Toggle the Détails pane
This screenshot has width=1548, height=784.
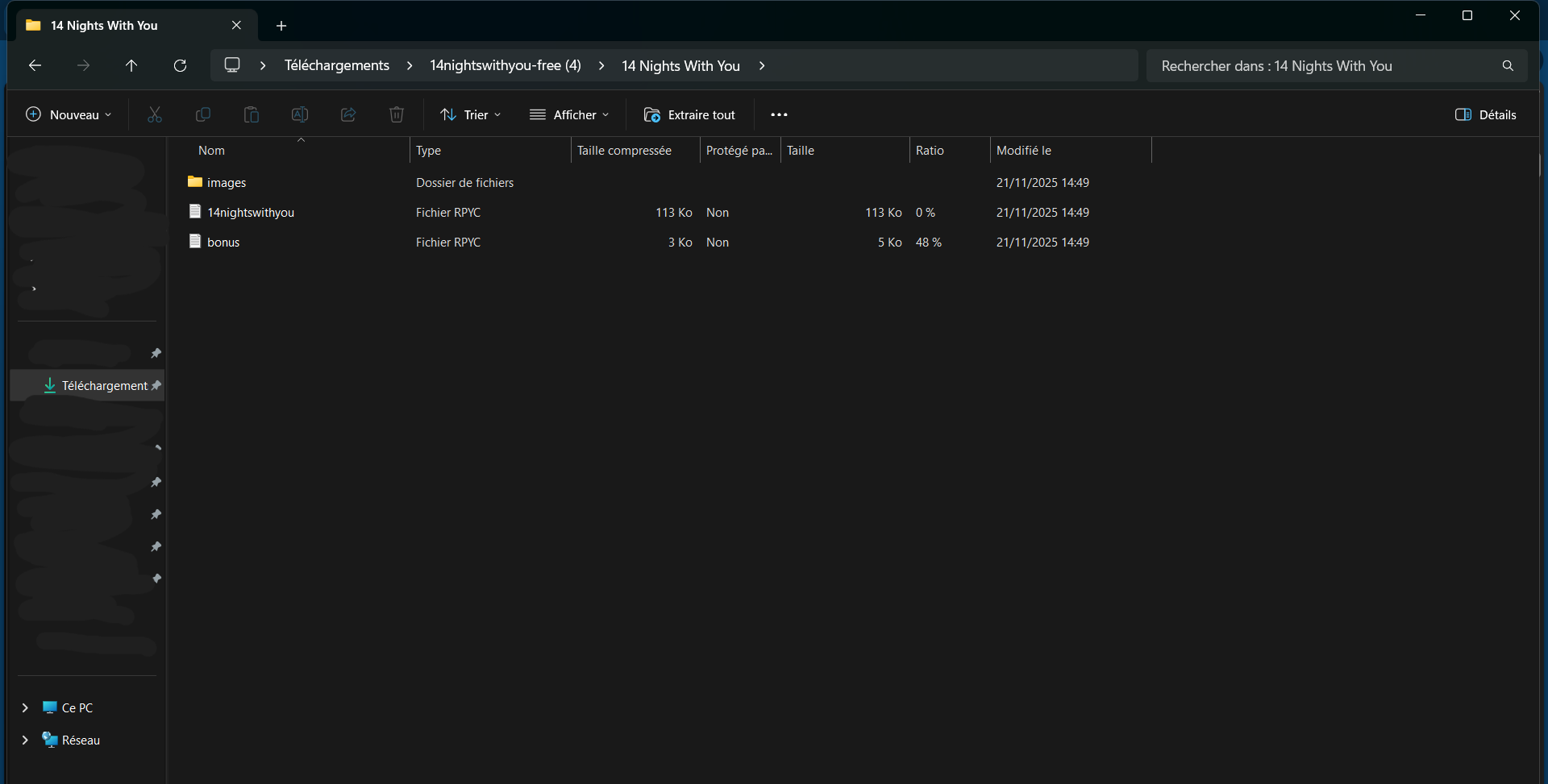coord(1485,114)
